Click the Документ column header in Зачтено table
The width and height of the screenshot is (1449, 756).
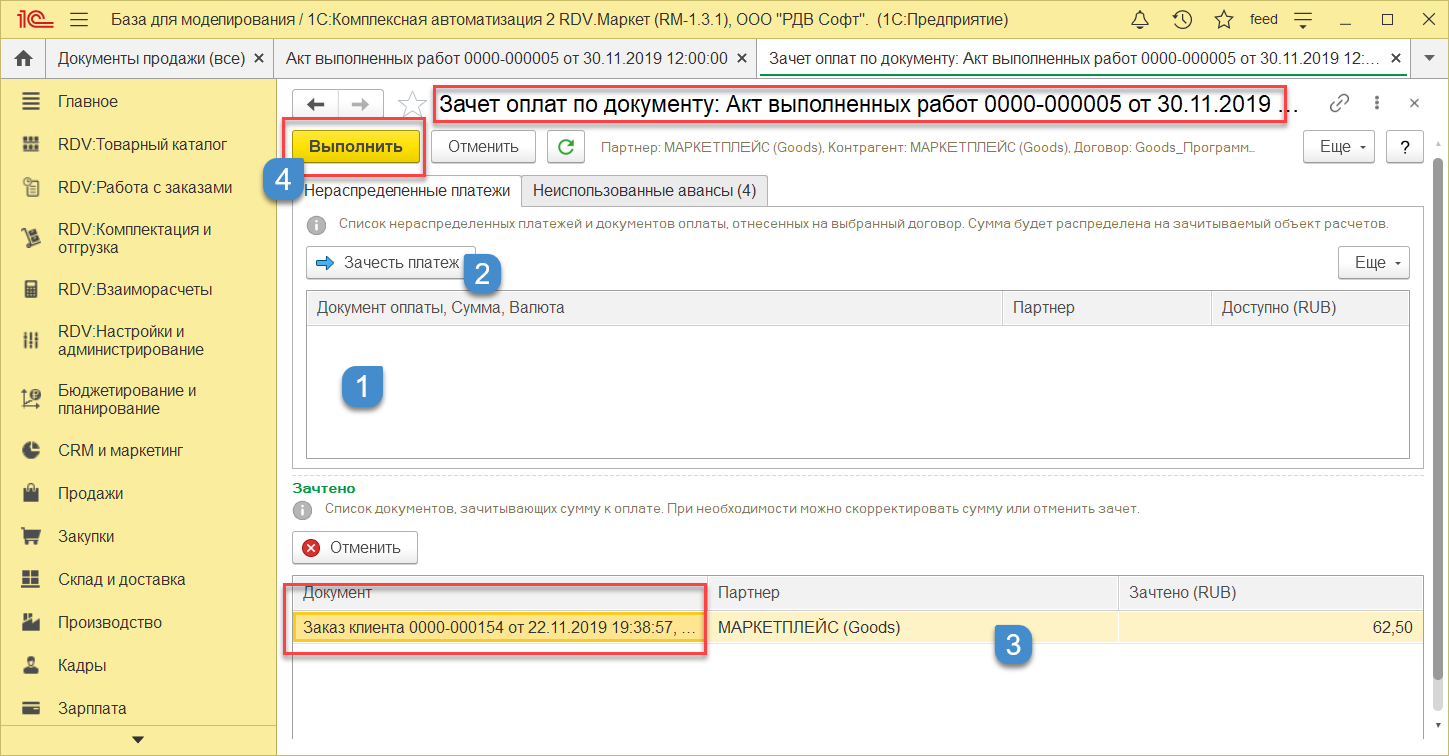click(500, 593)
